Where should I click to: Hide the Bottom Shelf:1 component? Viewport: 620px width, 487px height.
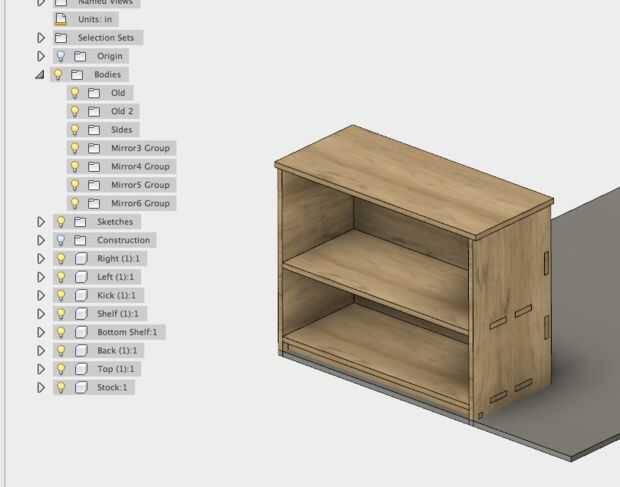coord(60,332)
